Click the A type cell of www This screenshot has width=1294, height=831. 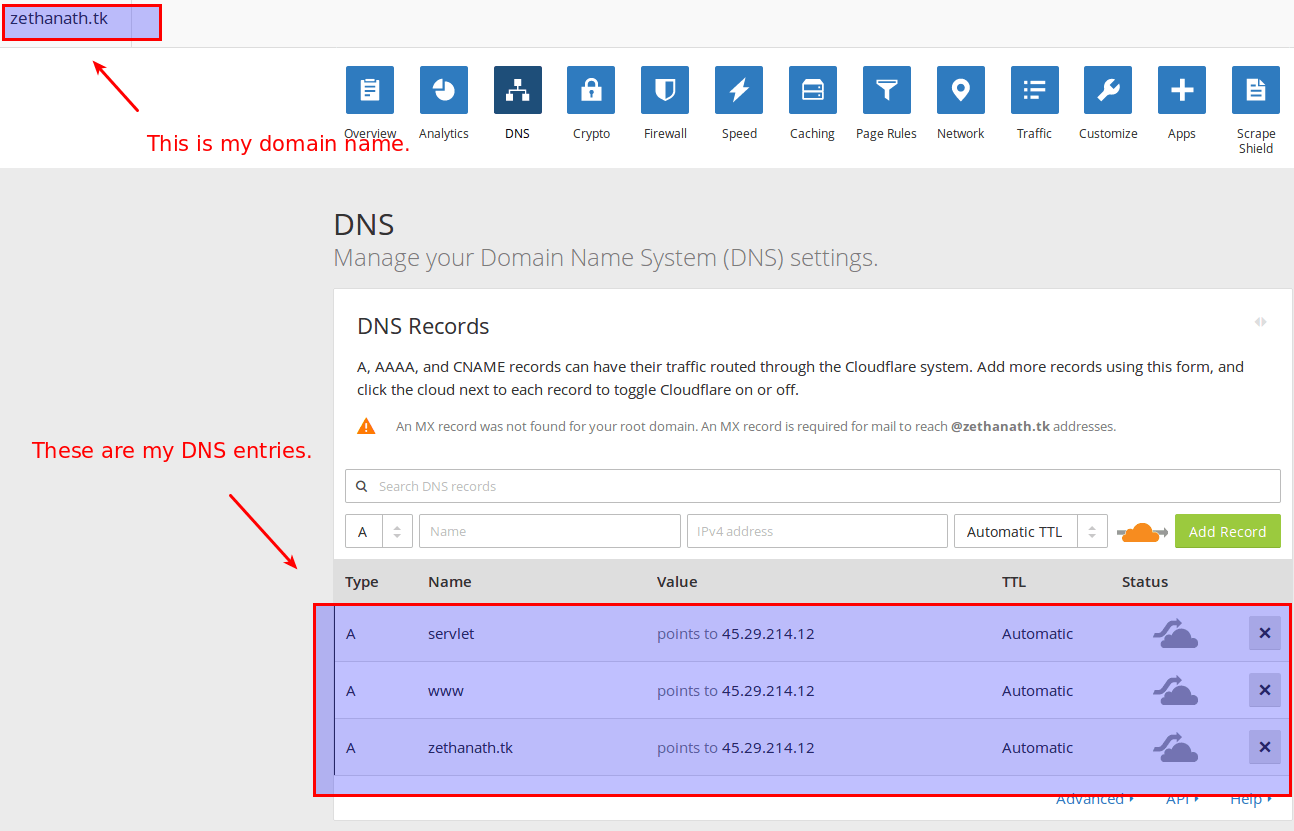tap(351, 691)
